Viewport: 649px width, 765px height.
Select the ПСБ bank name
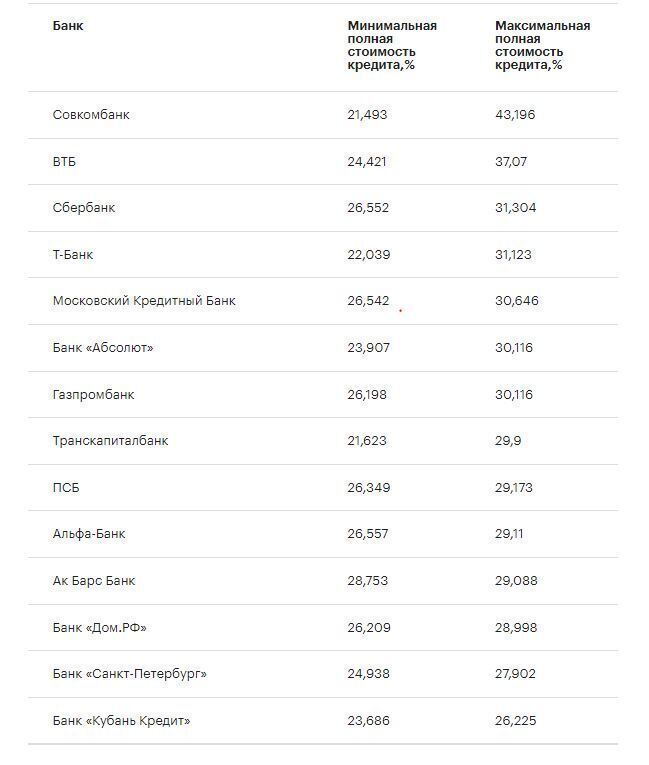click(x=66, y=488)
